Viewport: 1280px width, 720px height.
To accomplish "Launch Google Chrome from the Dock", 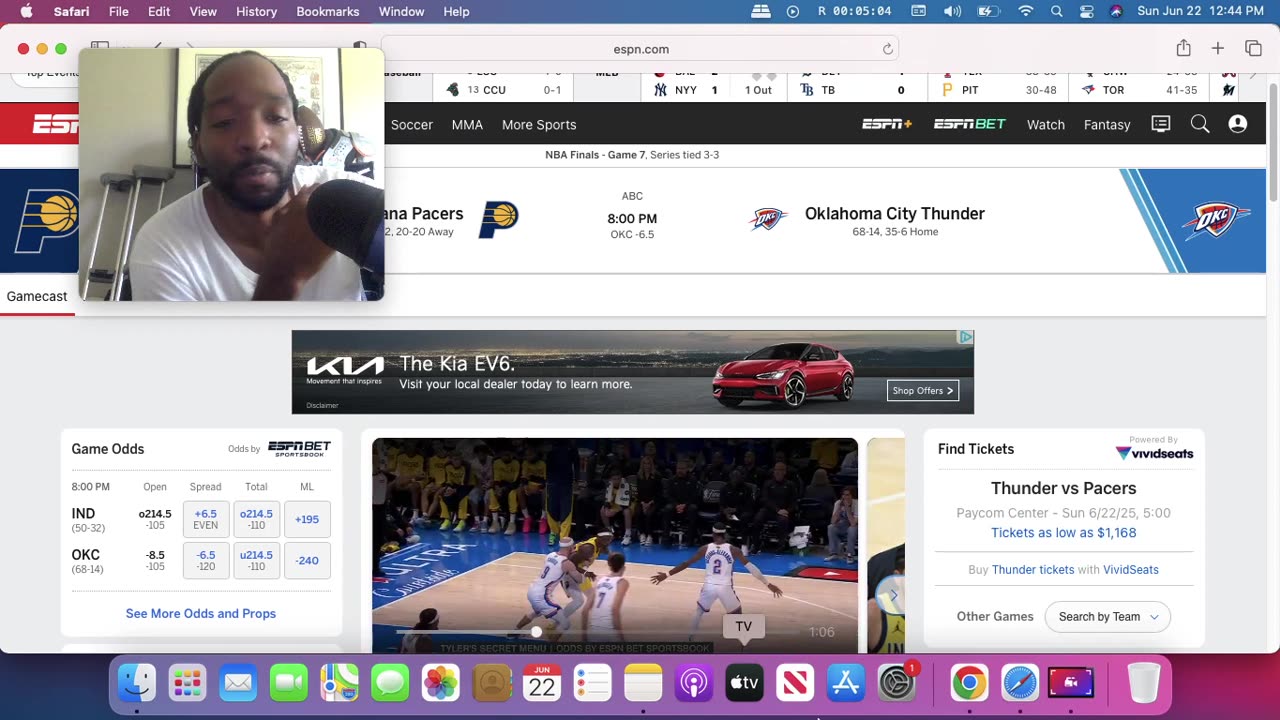I will coord(969,683).
